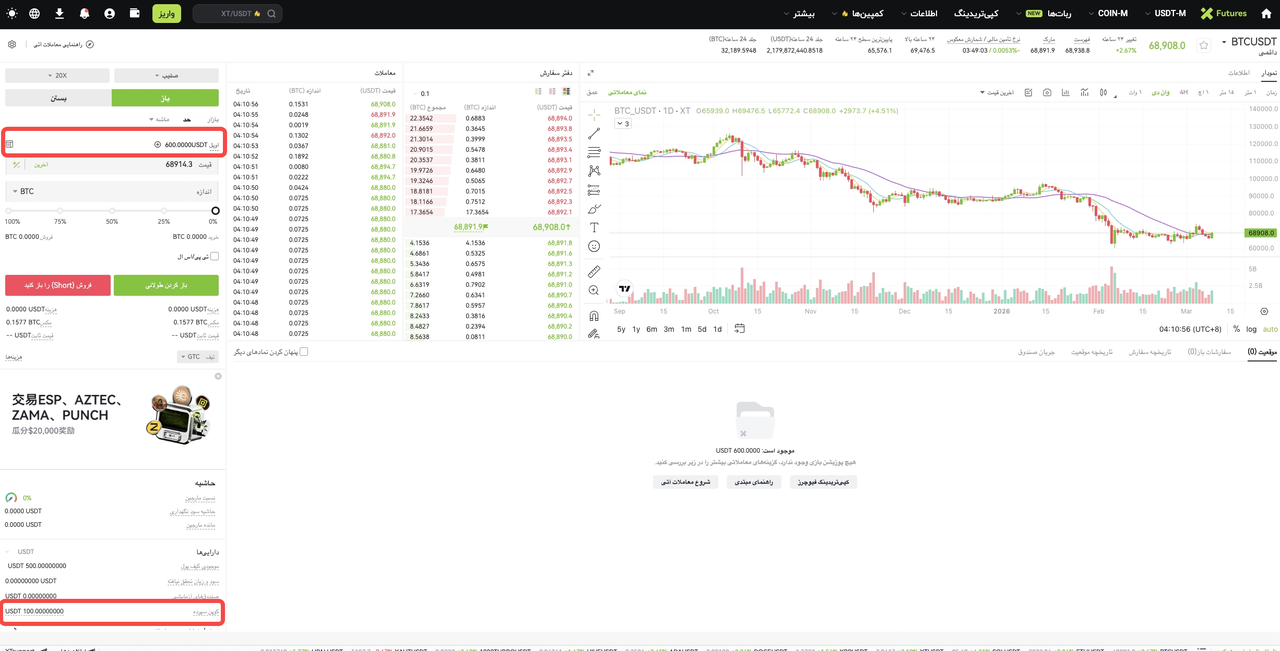The height and width of the screenshot is (651, 1280).
Task: Click the green deposit (واریز) button
Action: (167, 14)
